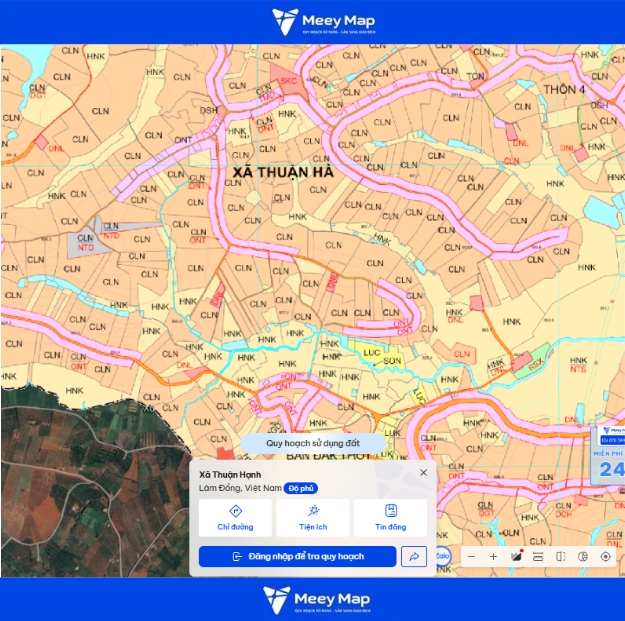Click Đăng nhập để tra quy hoạch
The width and height of the screenshot is (625, 621).
[297, 556]
